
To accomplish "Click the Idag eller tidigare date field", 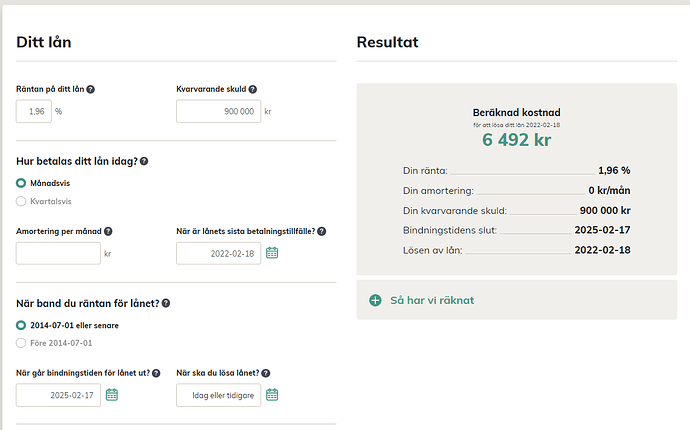I will click(x=218, y=395).
